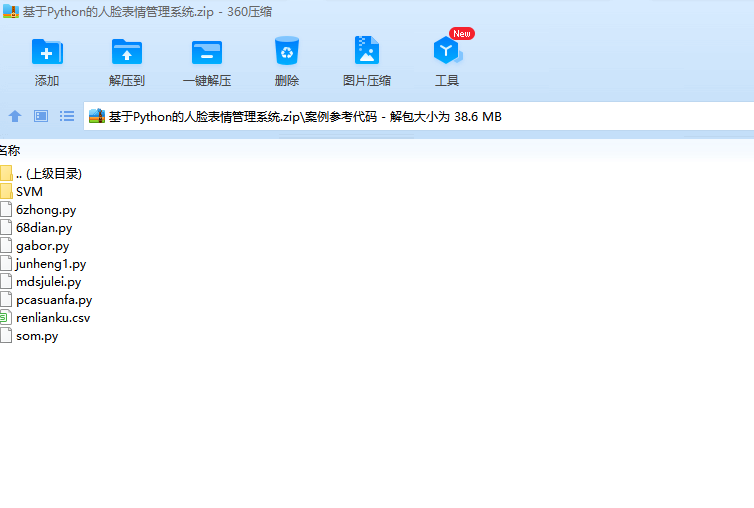Click the 68dian.py file icon
The height and width of the screenshot is (508, 754).
coord(6,227)
